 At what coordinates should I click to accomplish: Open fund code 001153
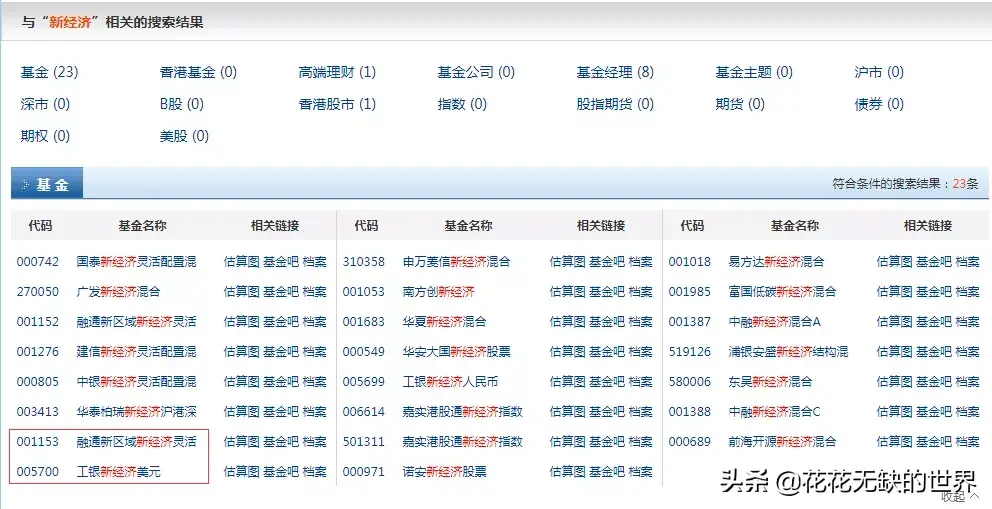click(37, 441)
